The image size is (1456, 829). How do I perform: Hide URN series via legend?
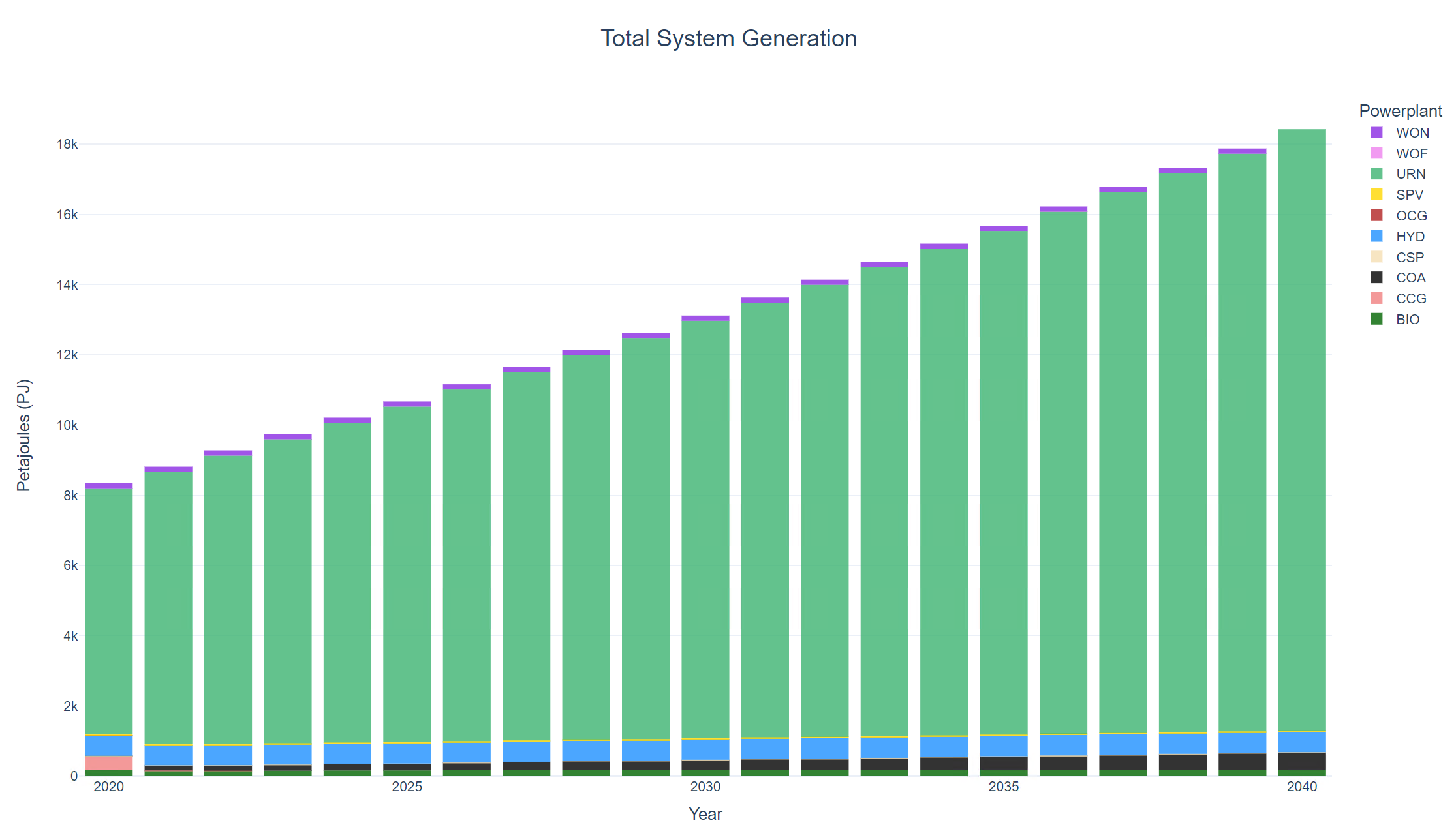(x=1410, y=174)
